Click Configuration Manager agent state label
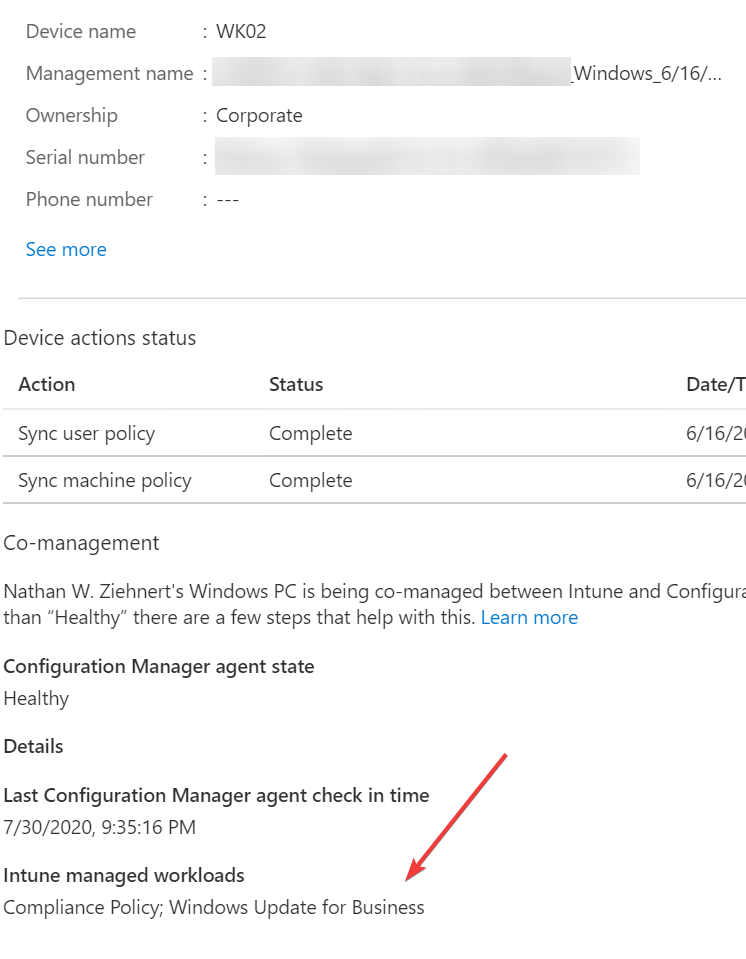The height and width of the screenshot is (959, 746). tap(159, 666)
